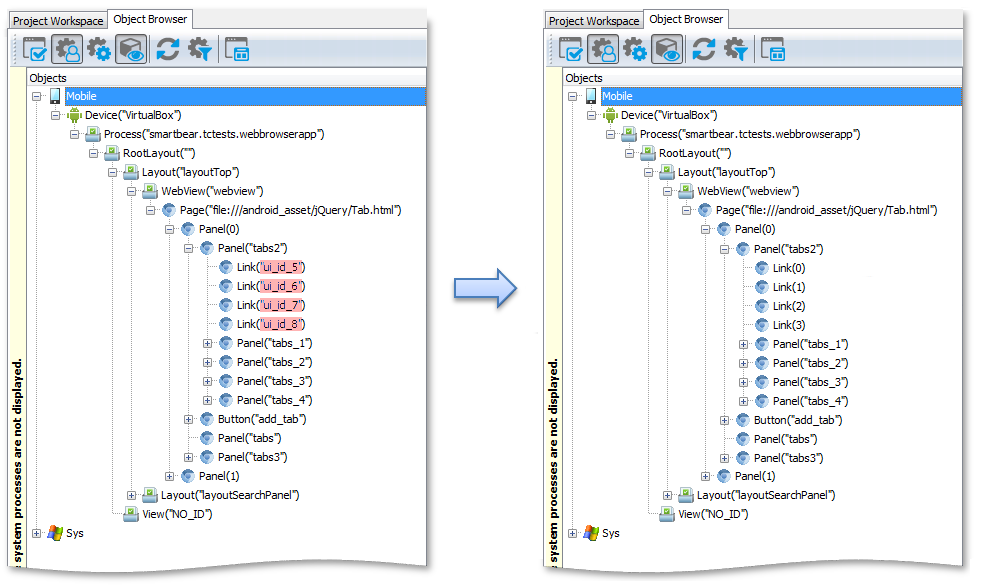The height and width of the screenshot is (587, 1000).
Task: Click the window layout icon in right toolbar
Action: (773, 48)
